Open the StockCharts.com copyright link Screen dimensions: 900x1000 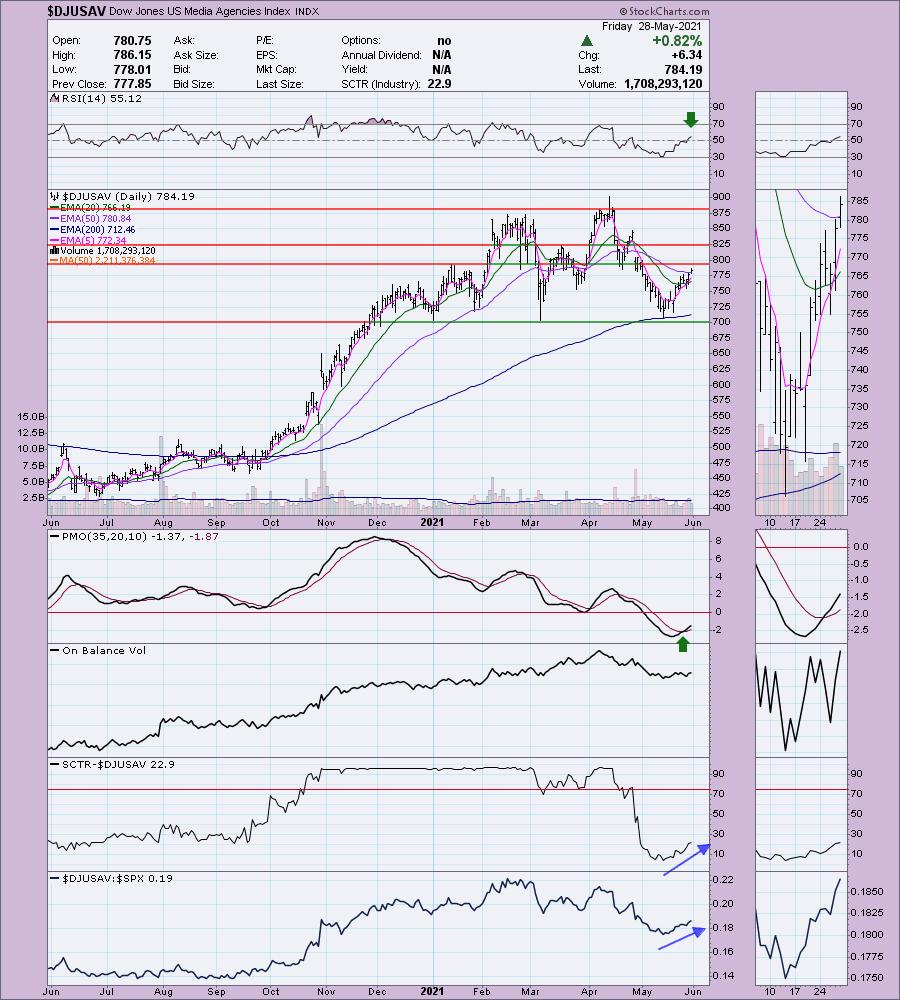click(x=663, y=11)
